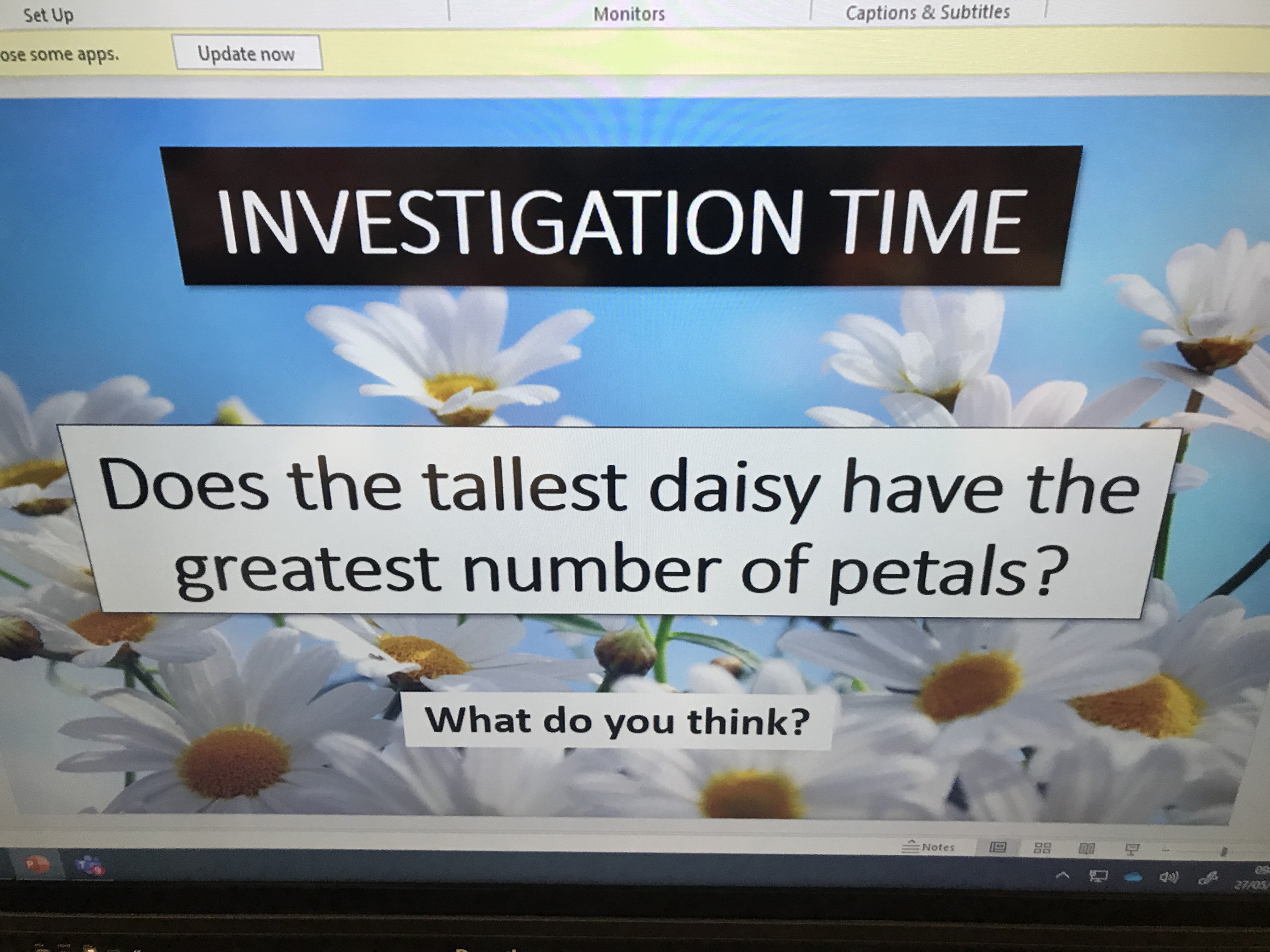Toggle the Notes pane

pos(928,847)
